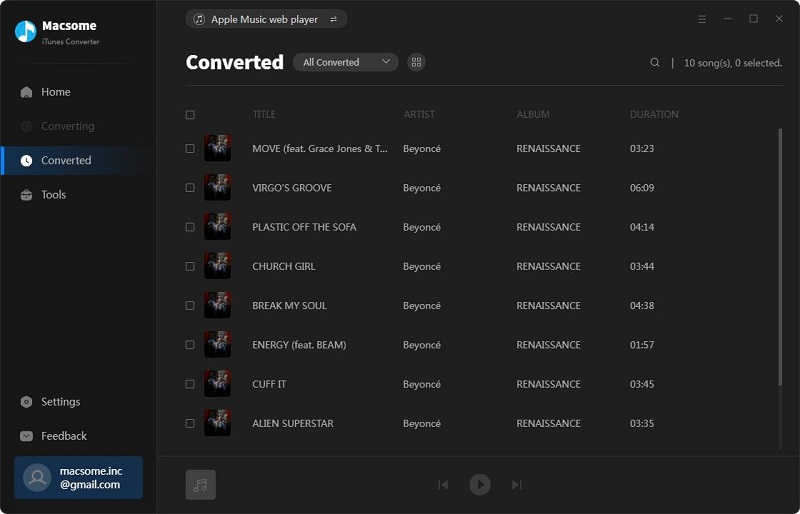Click the Tools toolbox icon
800x514 pixels.
pyautogui.click(x=26, y=194)
